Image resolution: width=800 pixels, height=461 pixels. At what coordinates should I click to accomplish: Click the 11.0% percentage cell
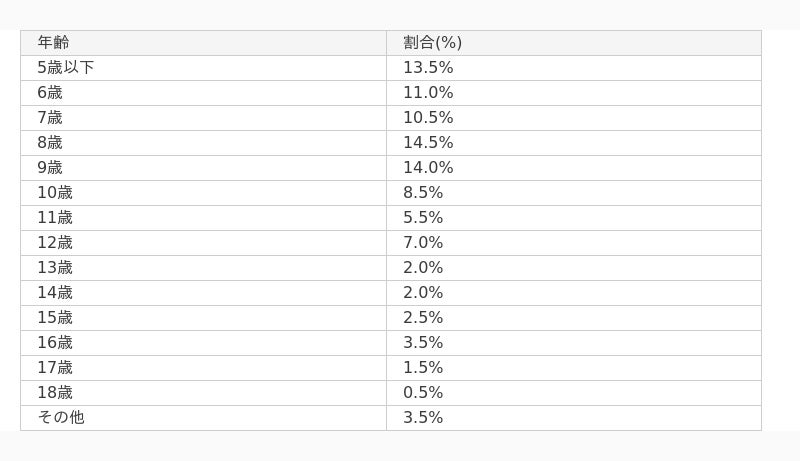428,93
